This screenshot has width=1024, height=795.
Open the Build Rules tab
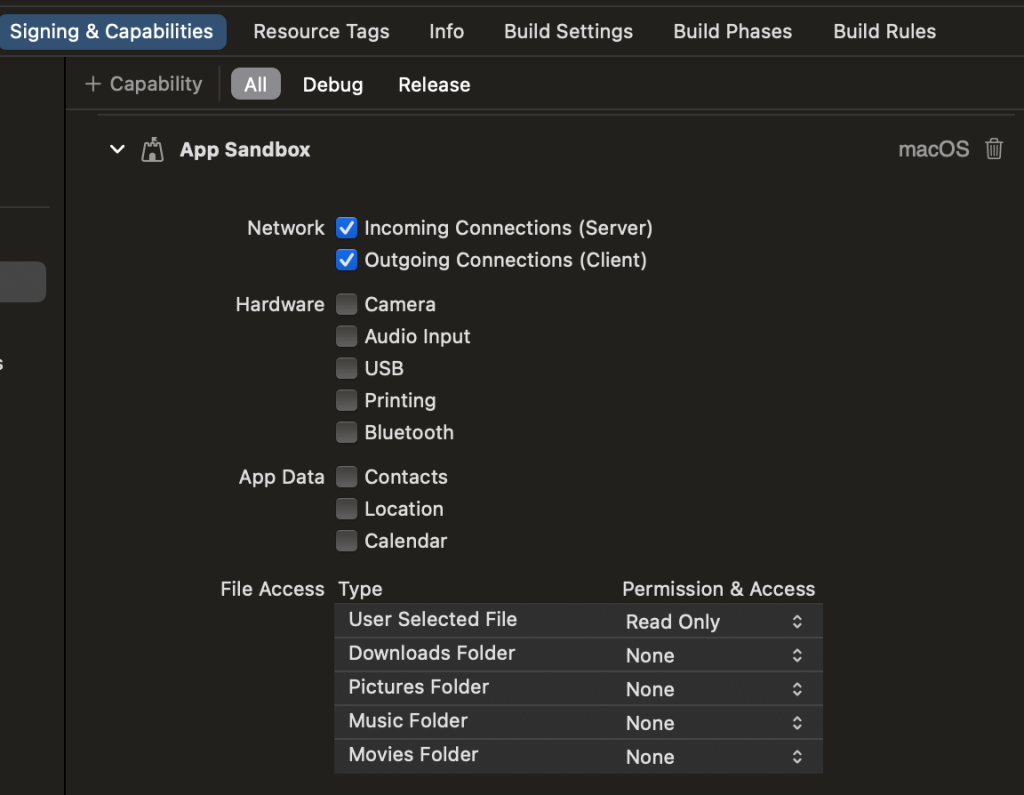pos(884,31)
